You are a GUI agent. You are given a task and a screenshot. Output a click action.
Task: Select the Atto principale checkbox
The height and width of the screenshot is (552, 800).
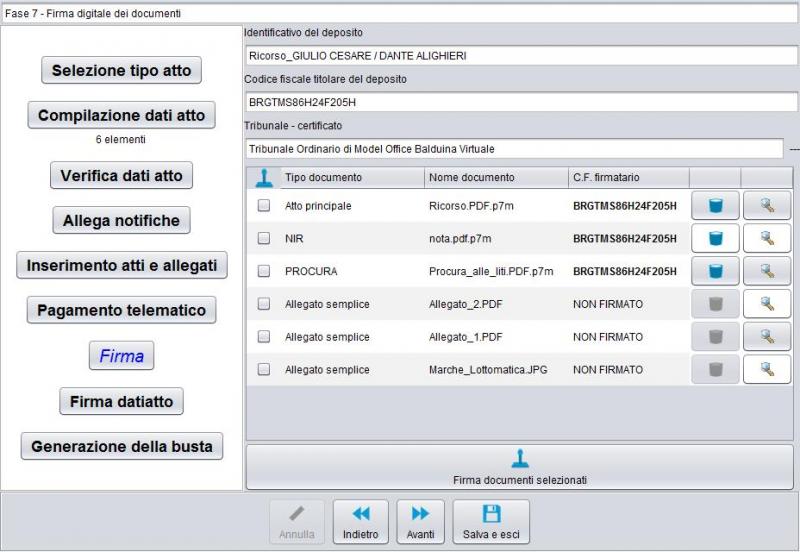pyautogui.click(x=264, y=205)
